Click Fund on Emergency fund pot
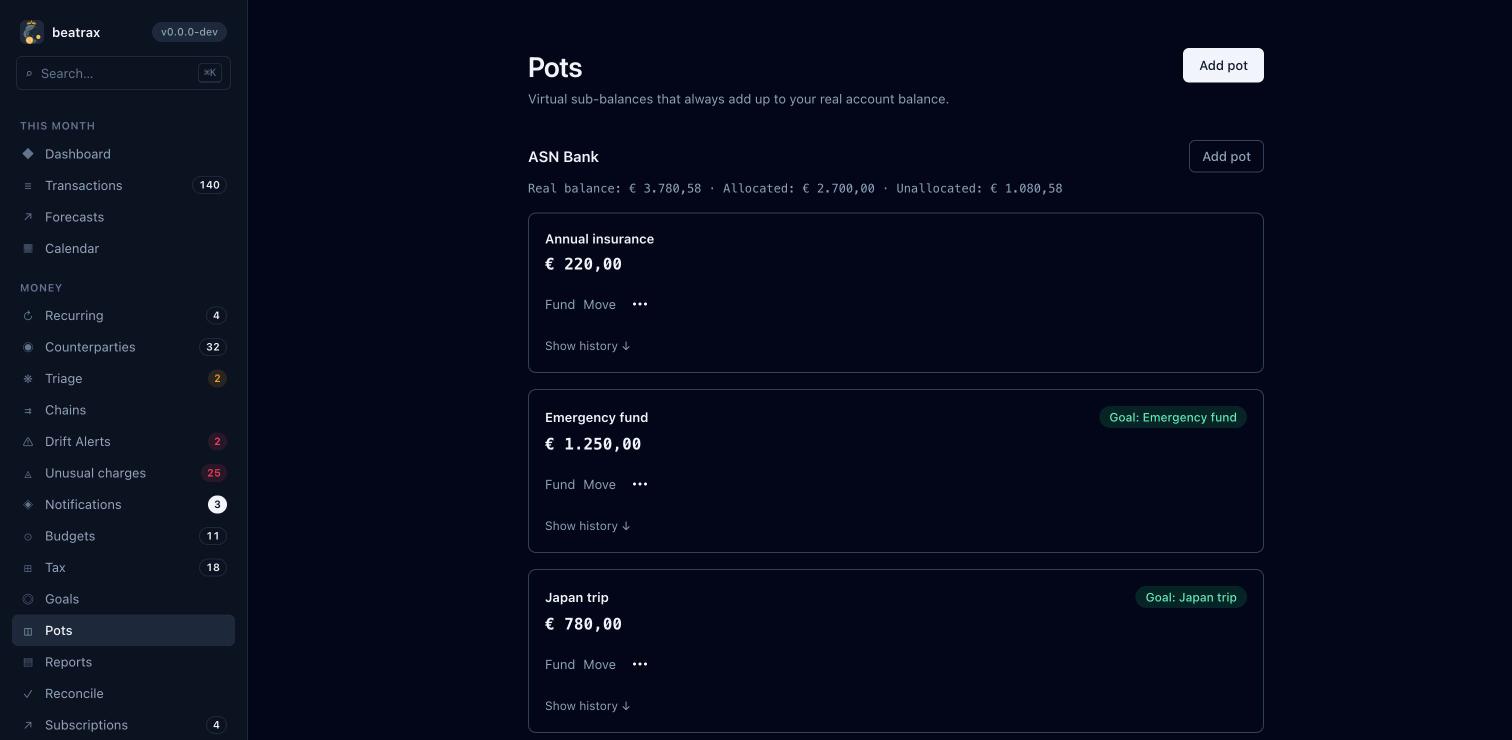 560,484
